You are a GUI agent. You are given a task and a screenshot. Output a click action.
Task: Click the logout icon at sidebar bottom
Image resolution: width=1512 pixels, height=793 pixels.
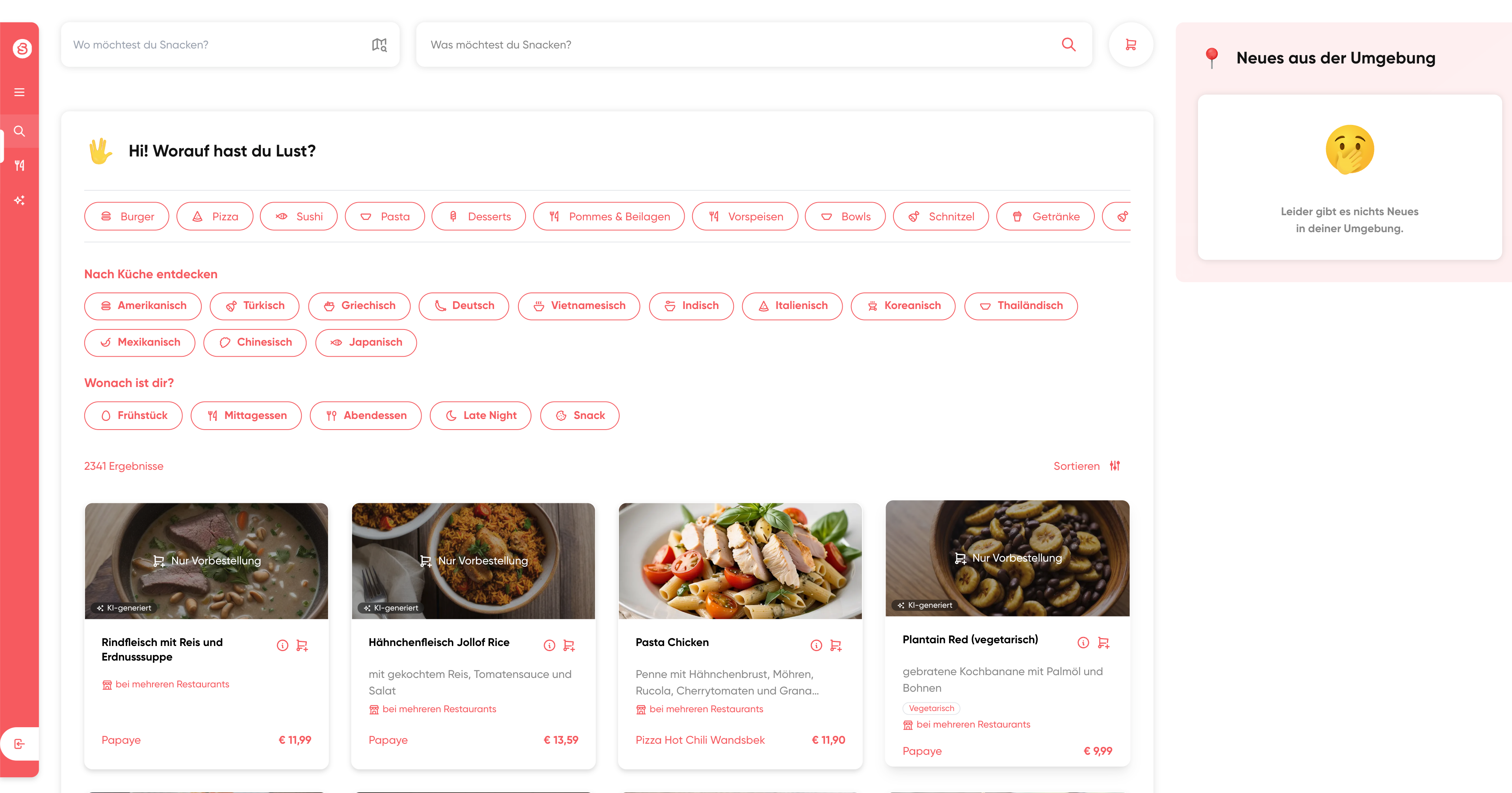[x=19, y=744]
